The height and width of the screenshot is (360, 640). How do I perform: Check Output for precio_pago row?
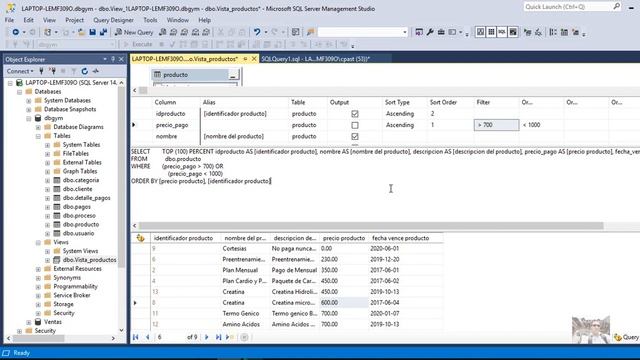coord(355,125)
